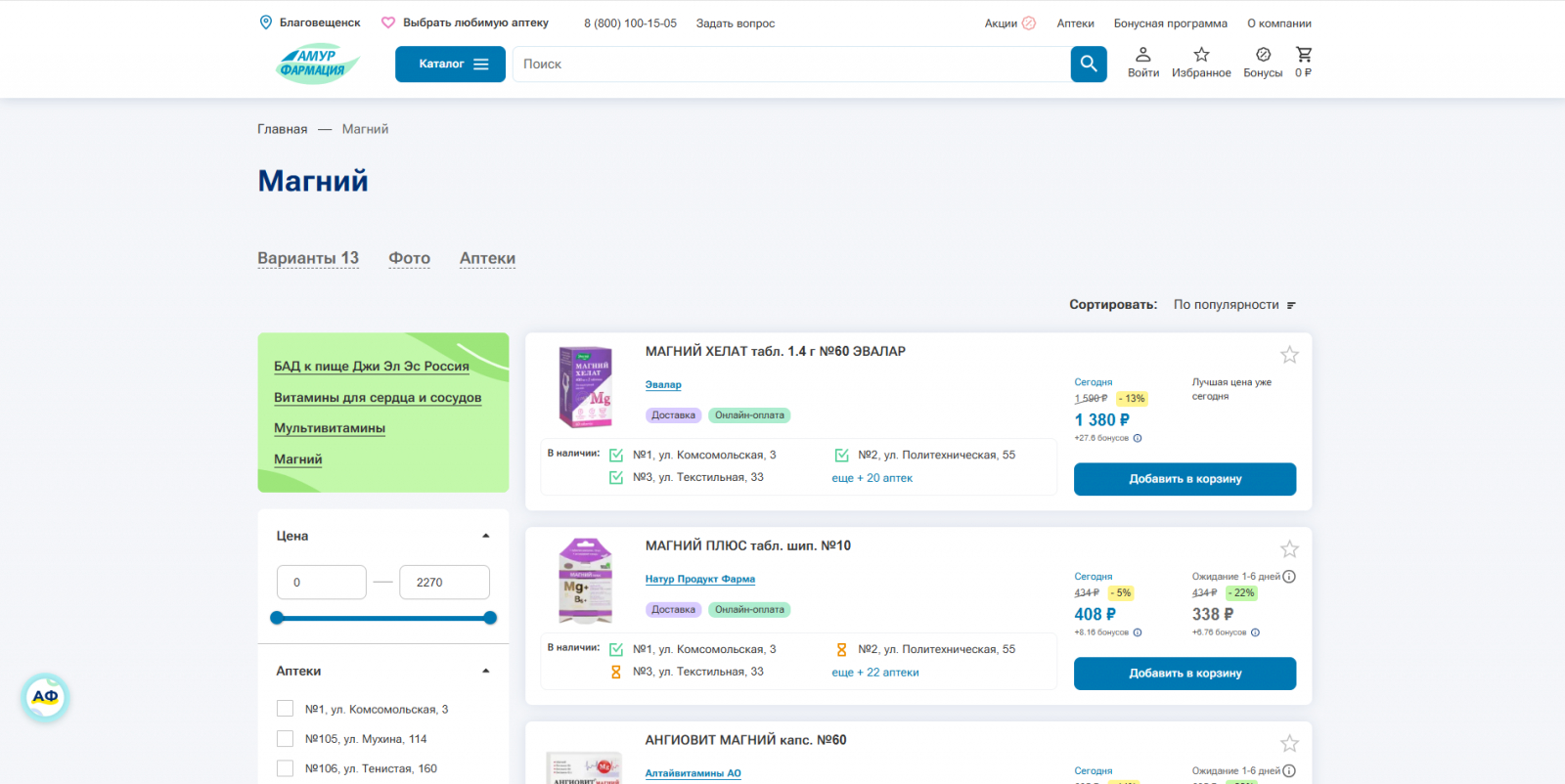This screenshot has width=1565, height=784.
Task: Open Бонусная программа in the top menu
Action: coord(1171,23)
